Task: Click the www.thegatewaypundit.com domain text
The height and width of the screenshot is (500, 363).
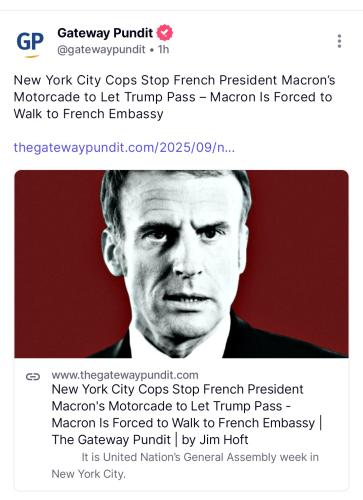Action: pos(125,375)
